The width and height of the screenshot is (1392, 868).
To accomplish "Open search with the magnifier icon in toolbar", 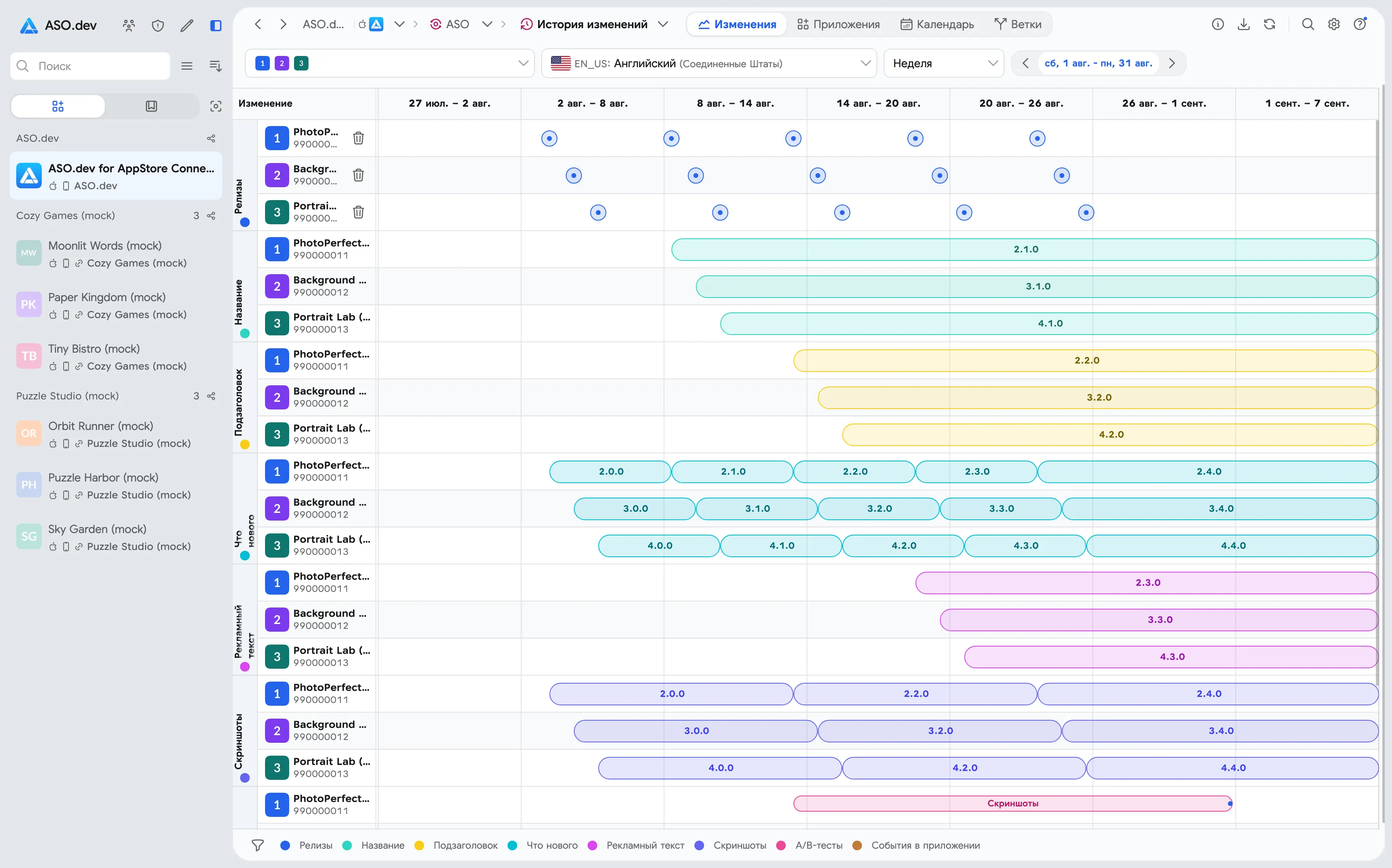I will point(1307,24).
